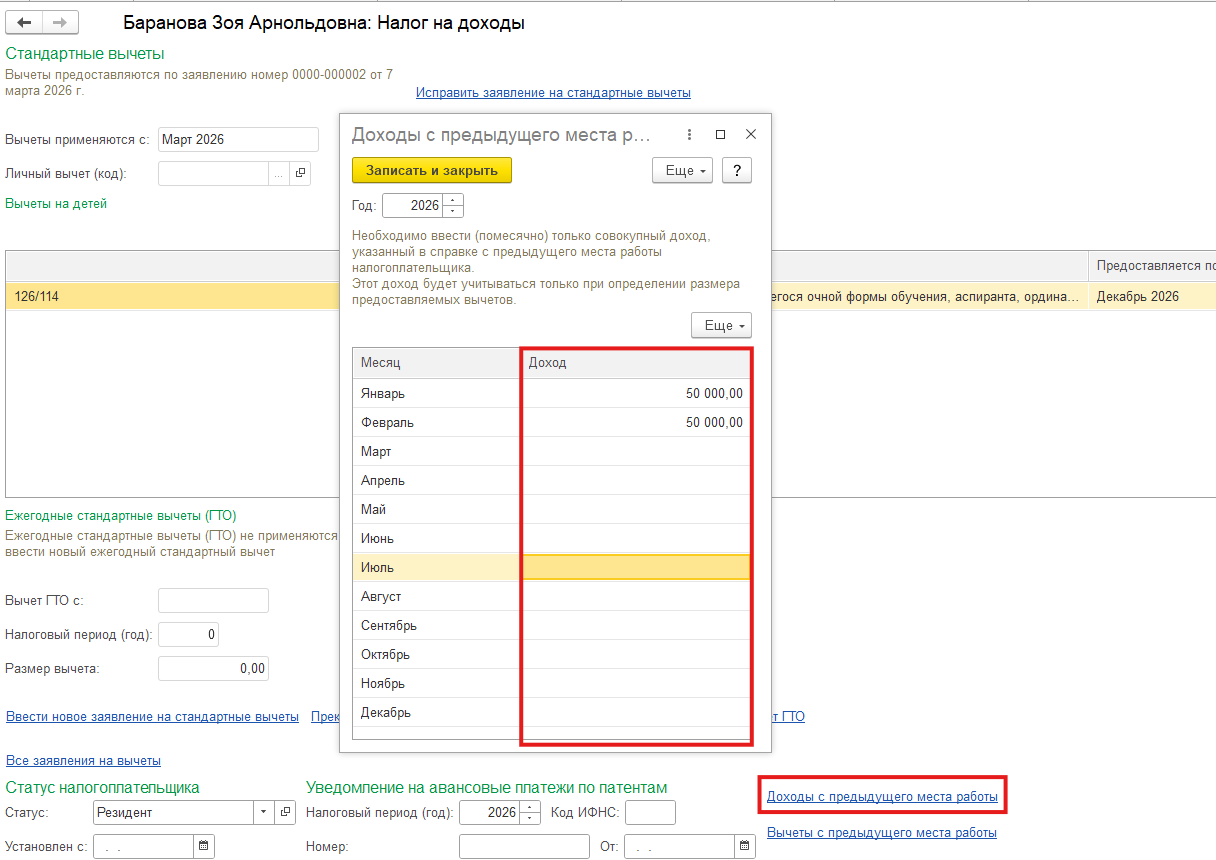Viewport: 1216px width, 860px height.
Task: Click the Месяц column header
Action: [436, 363]
